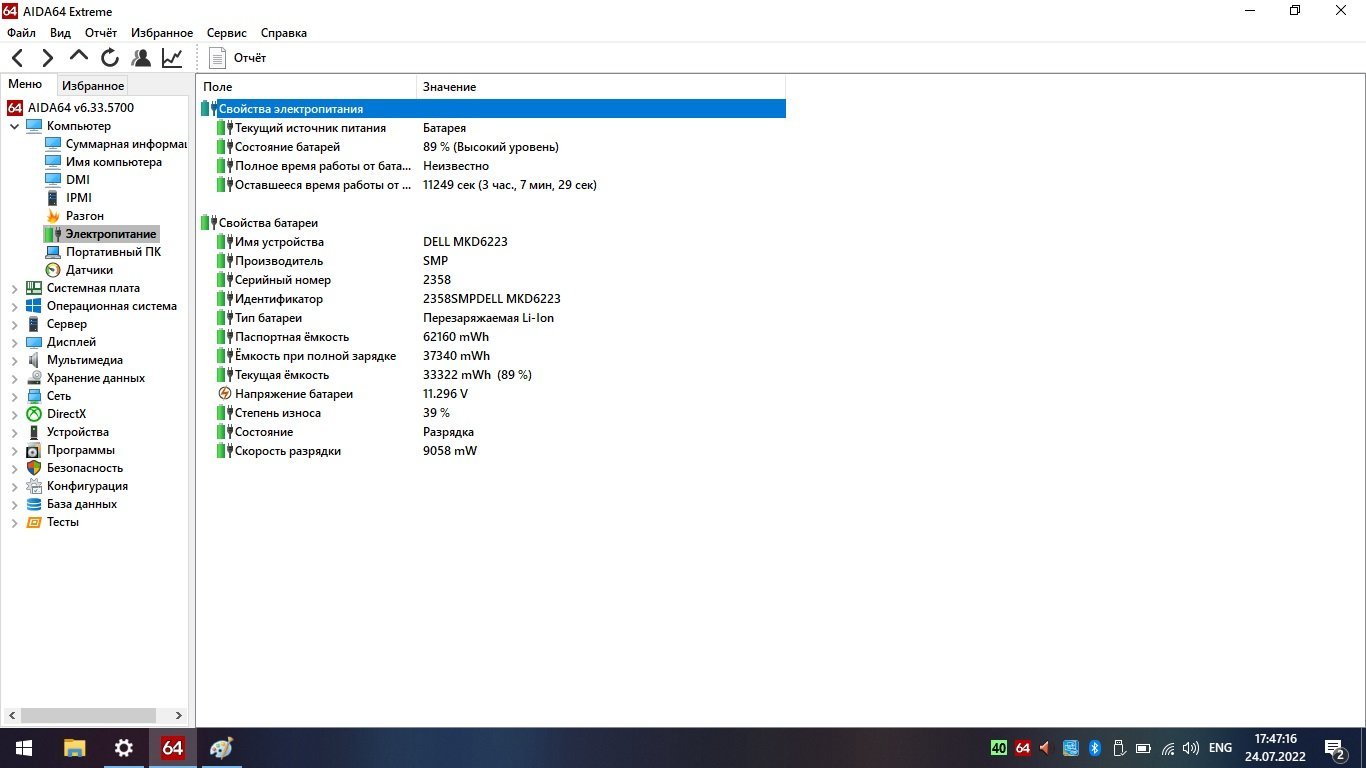Expand the DirectX tree node
The image size is (1366, 768).
(x=14, y=415)
